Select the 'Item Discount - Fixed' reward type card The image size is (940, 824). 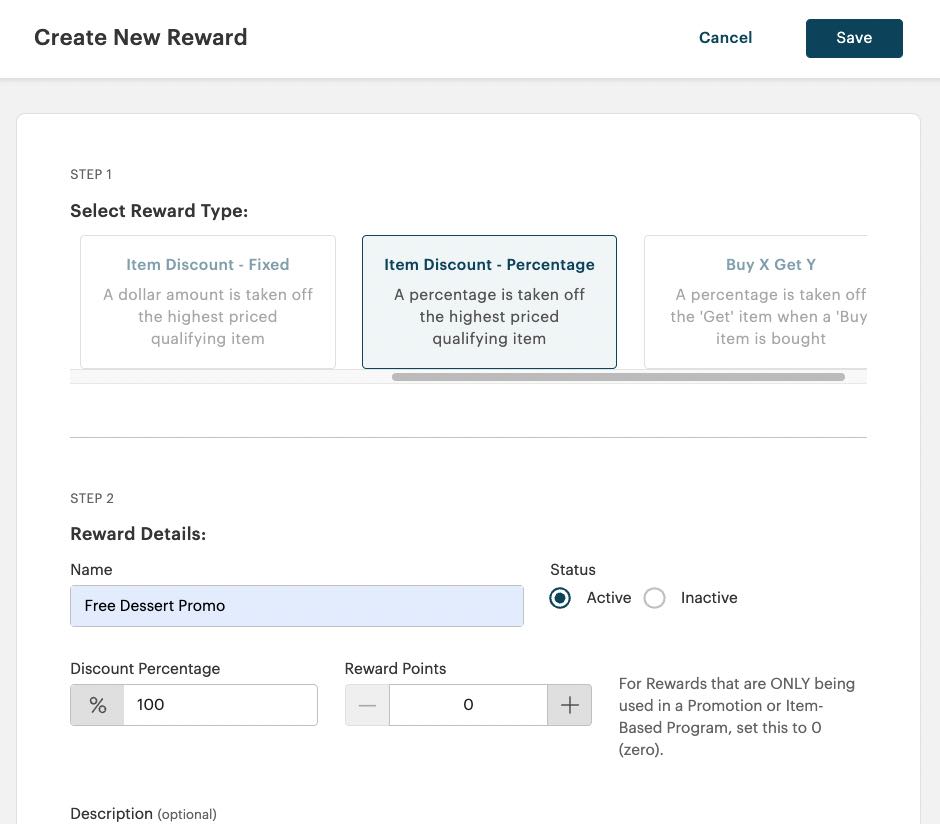207,301
